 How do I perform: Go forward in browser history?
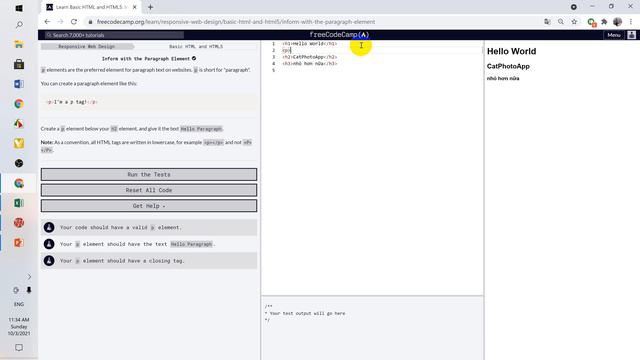[60, 22]
